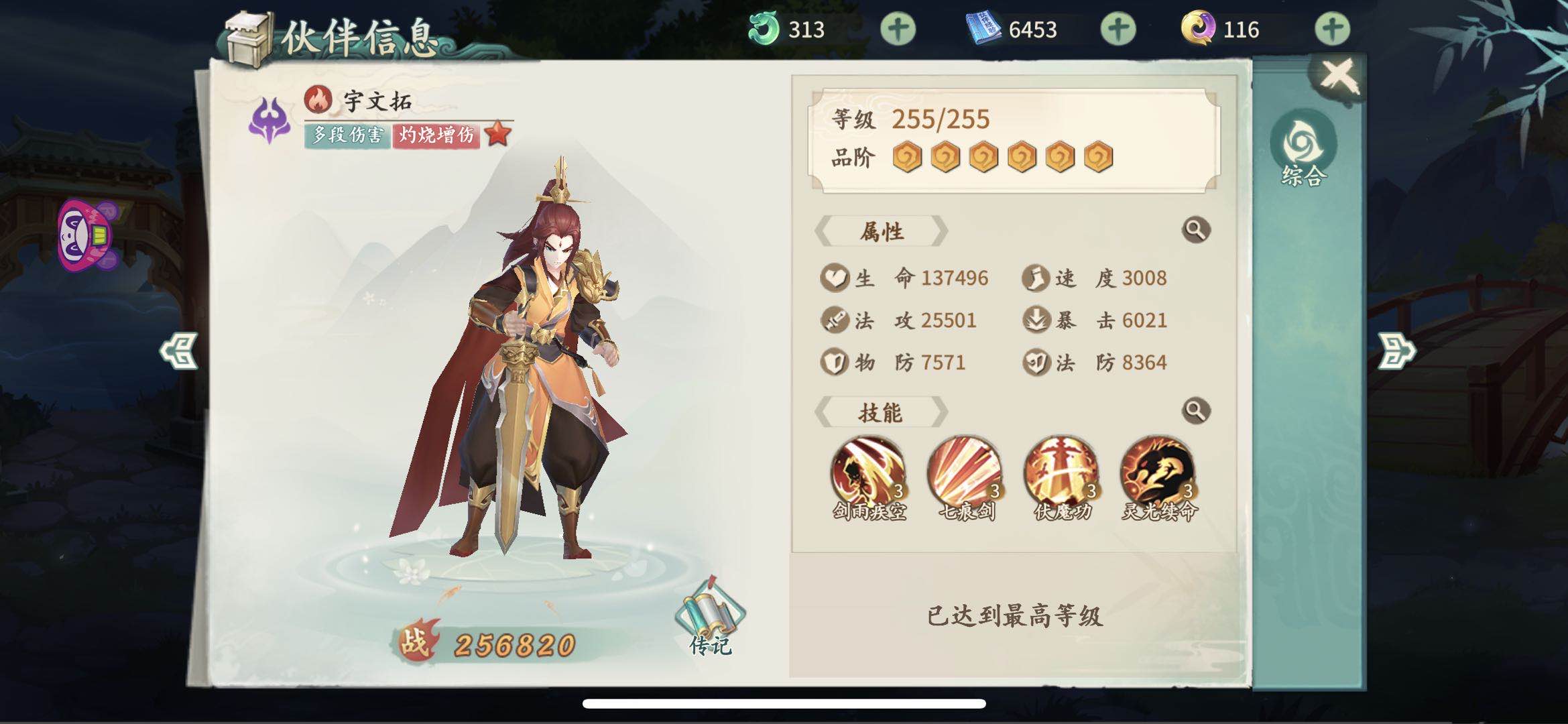Image resolution: width=1568 pixels, height=724 pixels.
Task: Toggle the red star favorite
Action: coord(497,133)
